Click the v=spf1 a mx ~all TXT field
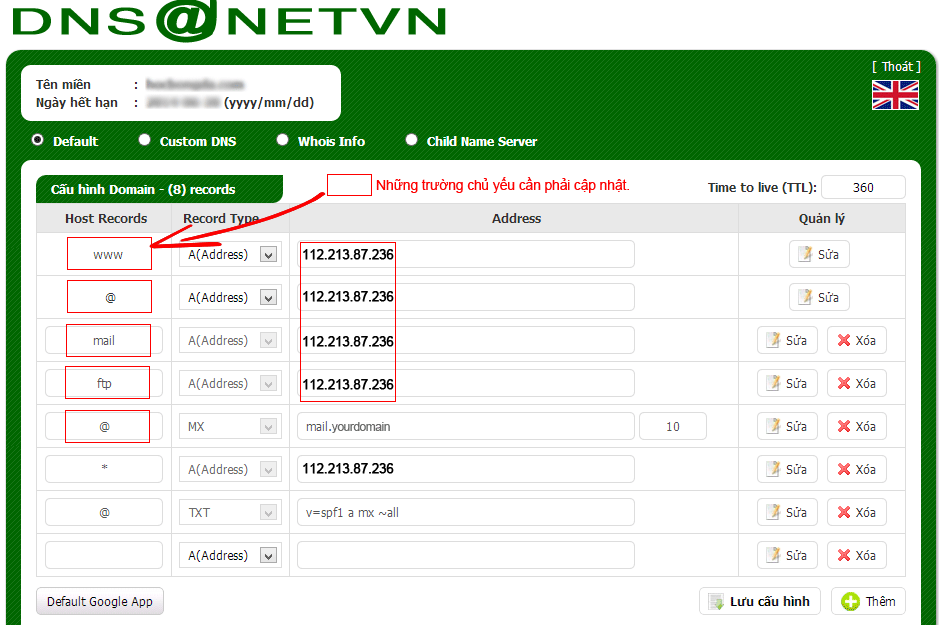The width and height of the screenshot is (951, 625). [466, 512]
